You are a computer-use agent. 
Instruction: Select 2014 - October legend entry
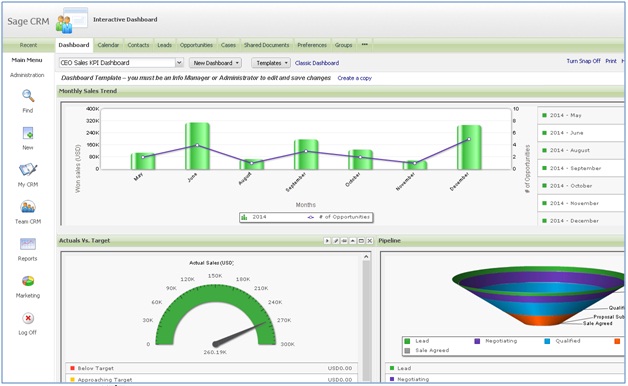580,186
